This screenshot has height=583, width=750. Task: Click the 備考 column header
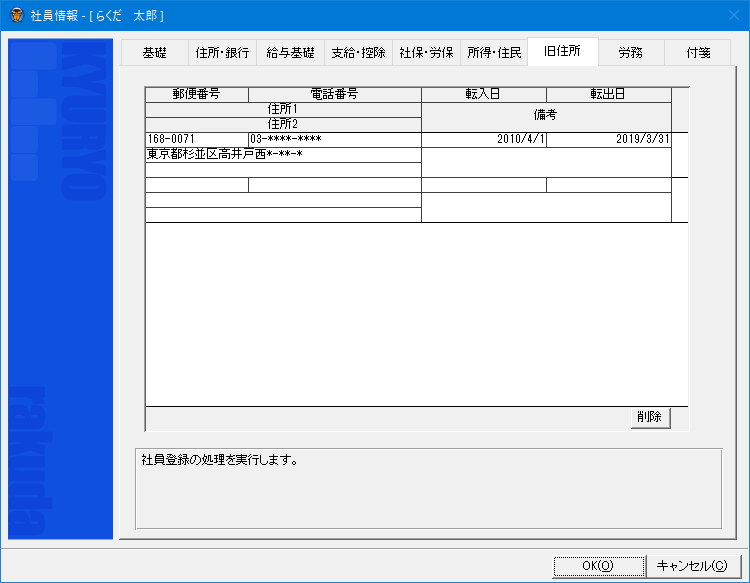click(x=546, y=117)
